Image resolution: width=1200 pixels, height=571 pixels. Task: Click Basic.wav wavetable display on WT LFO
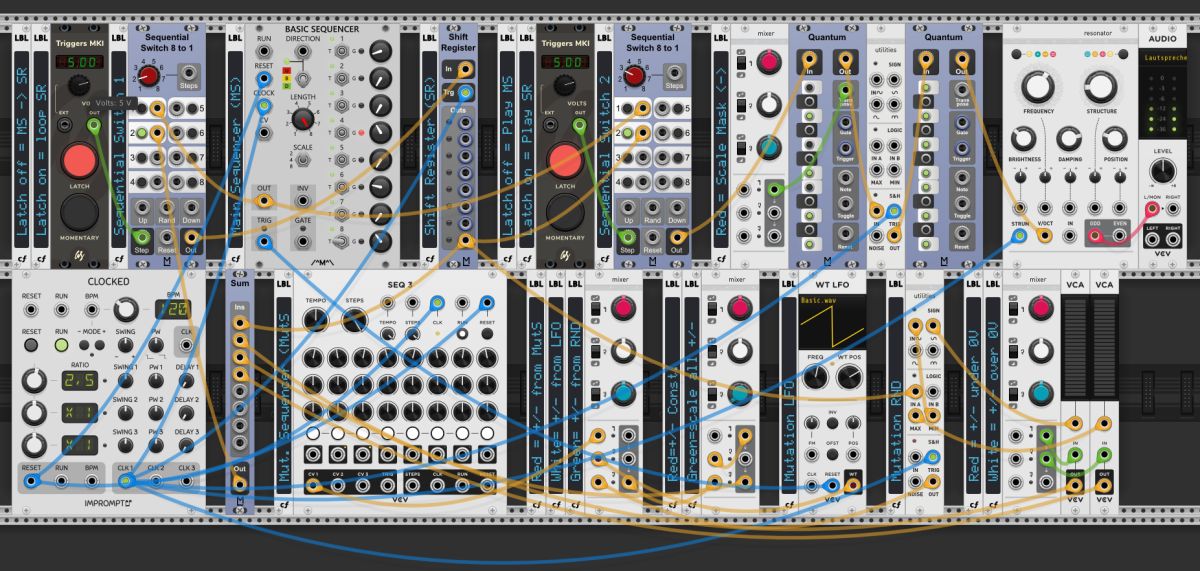click(833, 324)
